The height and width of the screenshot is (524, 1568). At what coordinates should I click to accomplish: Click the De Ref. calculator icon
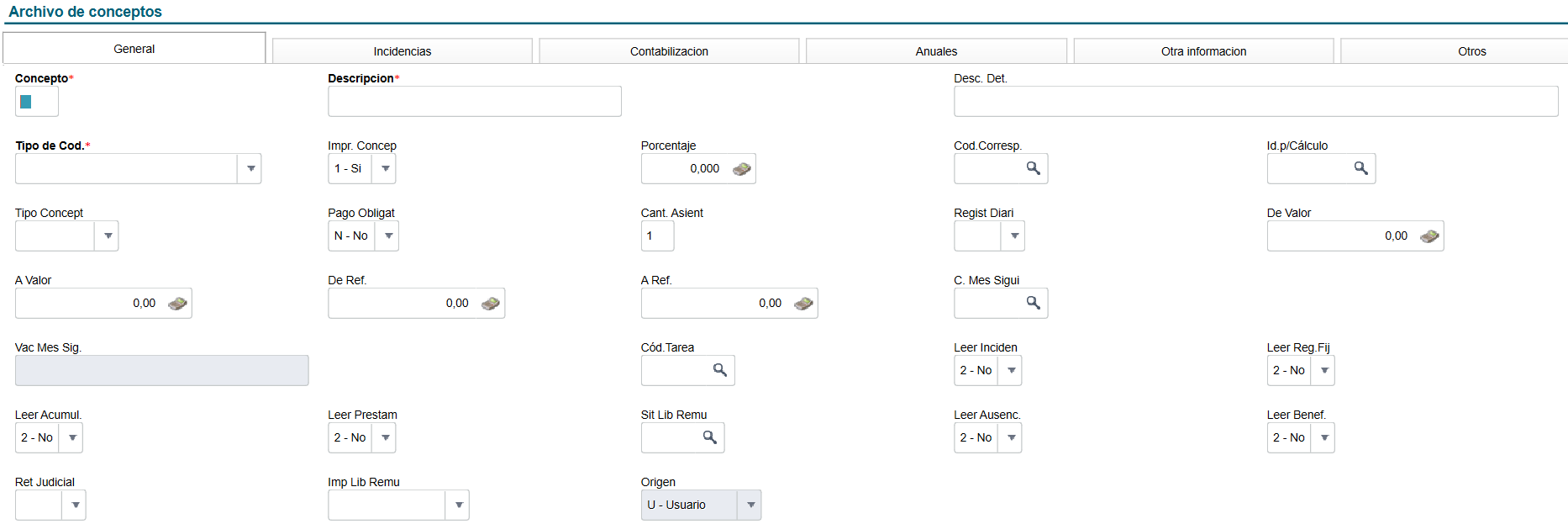[491, 304]
